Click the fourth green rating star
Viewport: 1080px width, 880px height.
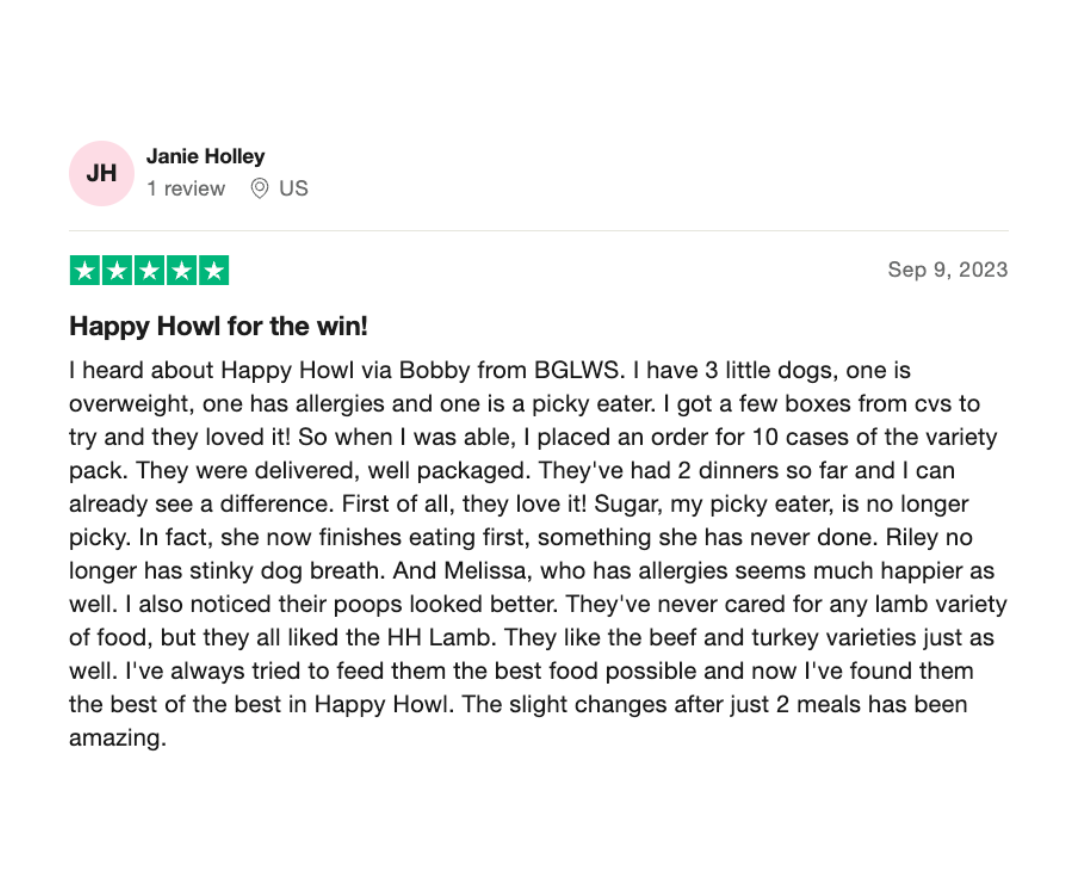182,271
